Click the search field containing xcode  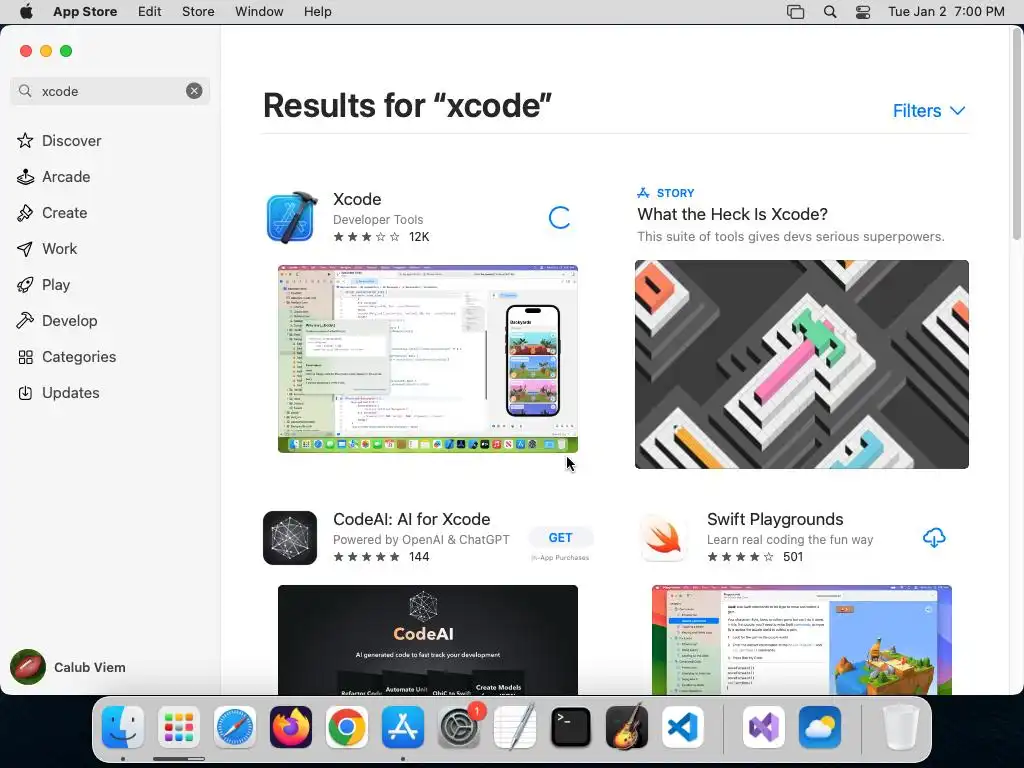pos(110,91)
